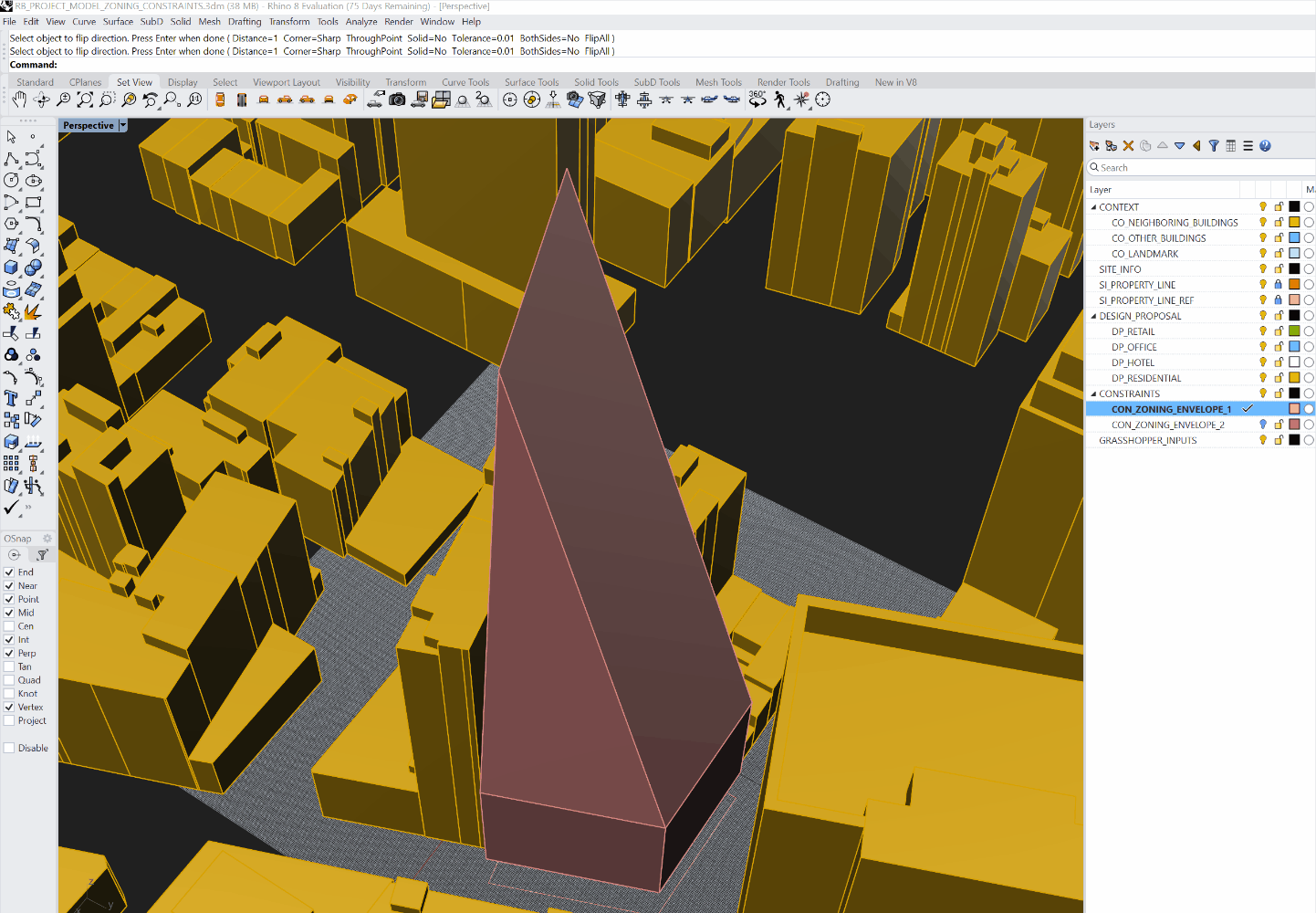Image resolution: width=1316 pixels, height=913 pixels.
Task: Click the Walkabout walking figure icon
Action: [779, 100]
